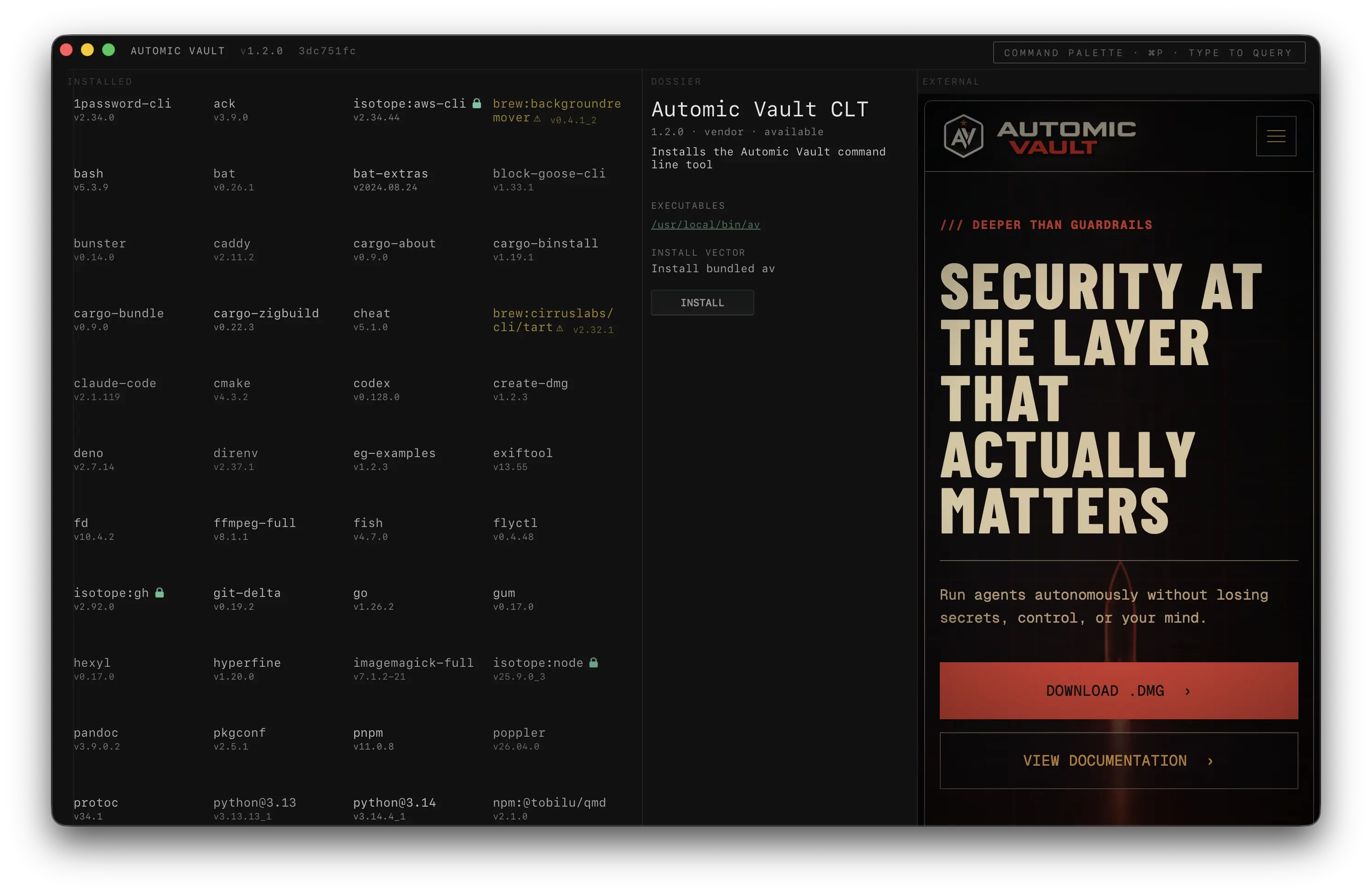Select cargo-bundle package
Screen dimensions: 1372x894
pos(119,319)
